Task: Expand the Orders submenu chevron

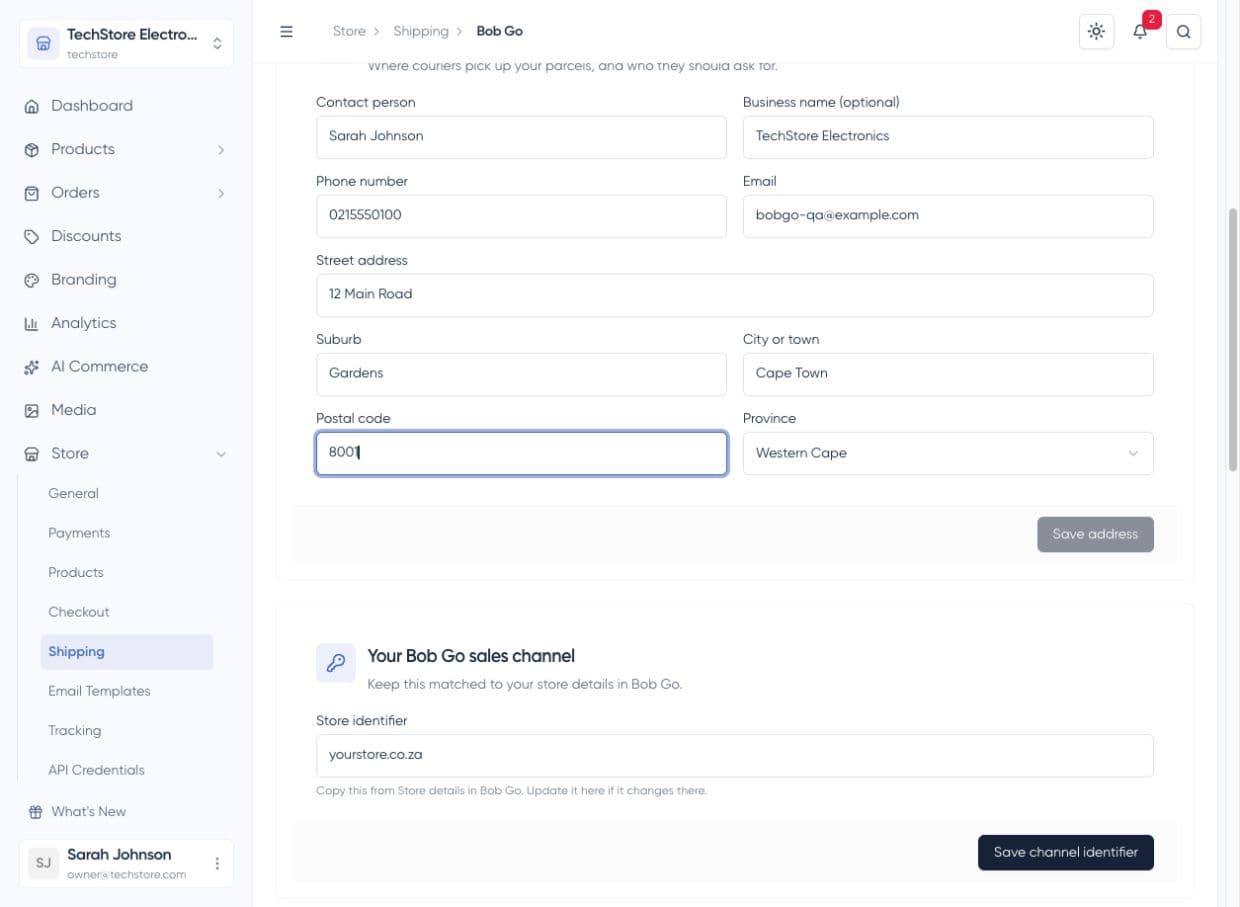Action: pyautogui.click(x=221, y=193)
